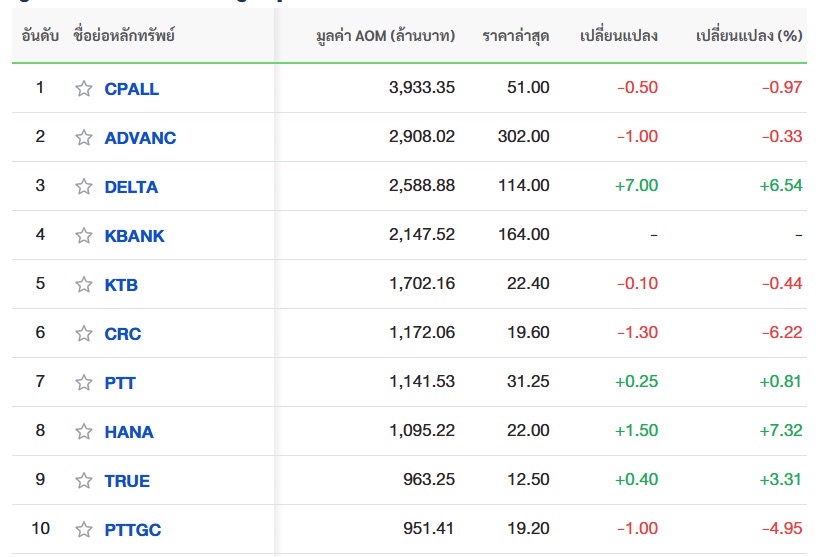Select KTB value 1,702.16
This screenshot has width=827, height=557.
click(x=422, y=284)
